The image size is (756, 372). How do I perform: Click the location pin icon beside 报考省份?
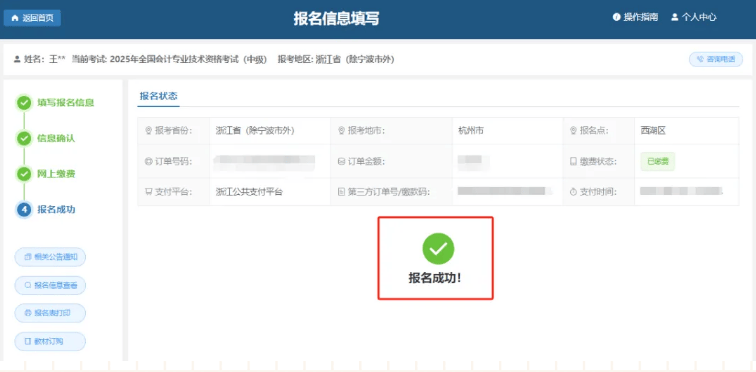pyautogui.click(x=148, y=131)
